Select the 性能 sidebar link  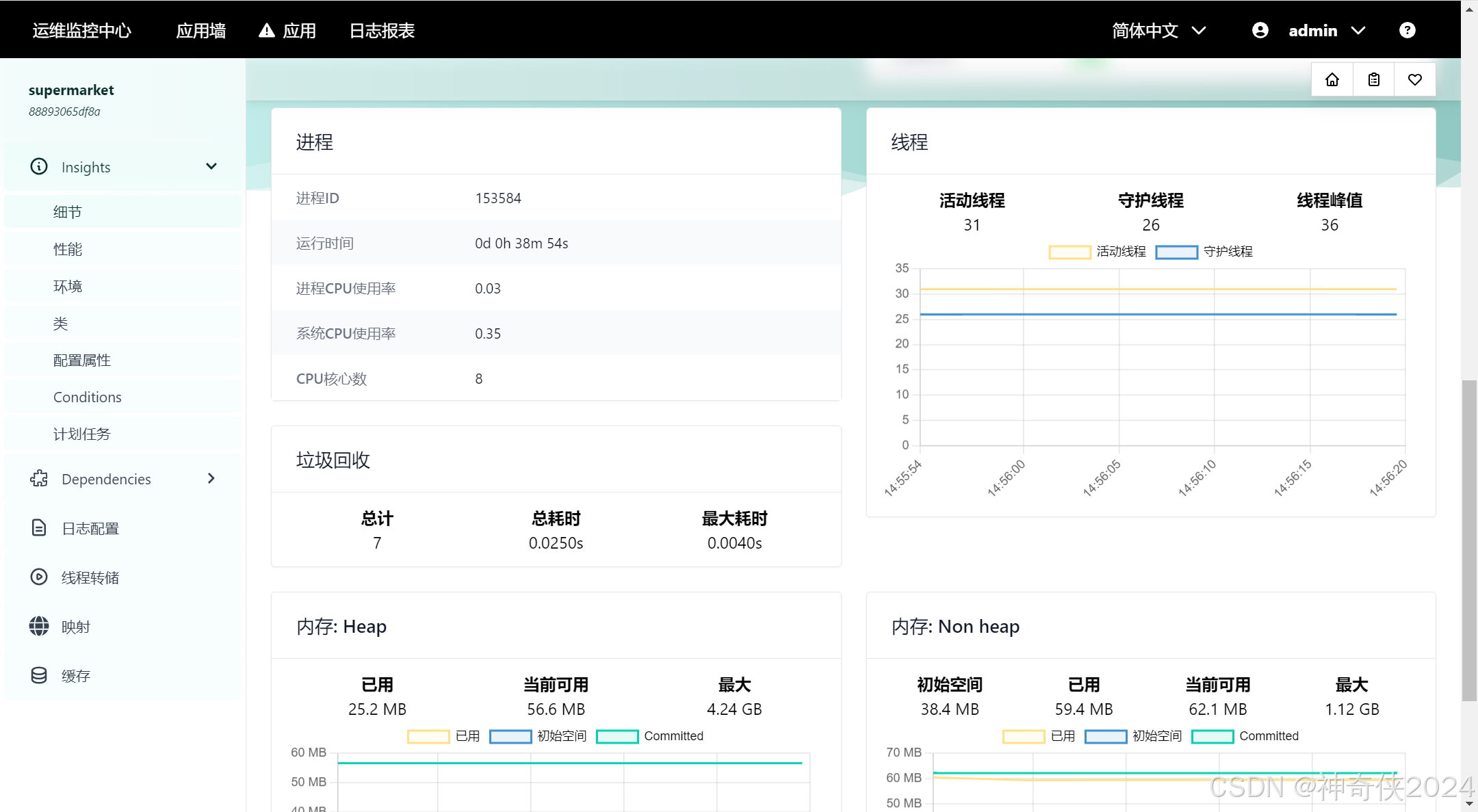68,249
